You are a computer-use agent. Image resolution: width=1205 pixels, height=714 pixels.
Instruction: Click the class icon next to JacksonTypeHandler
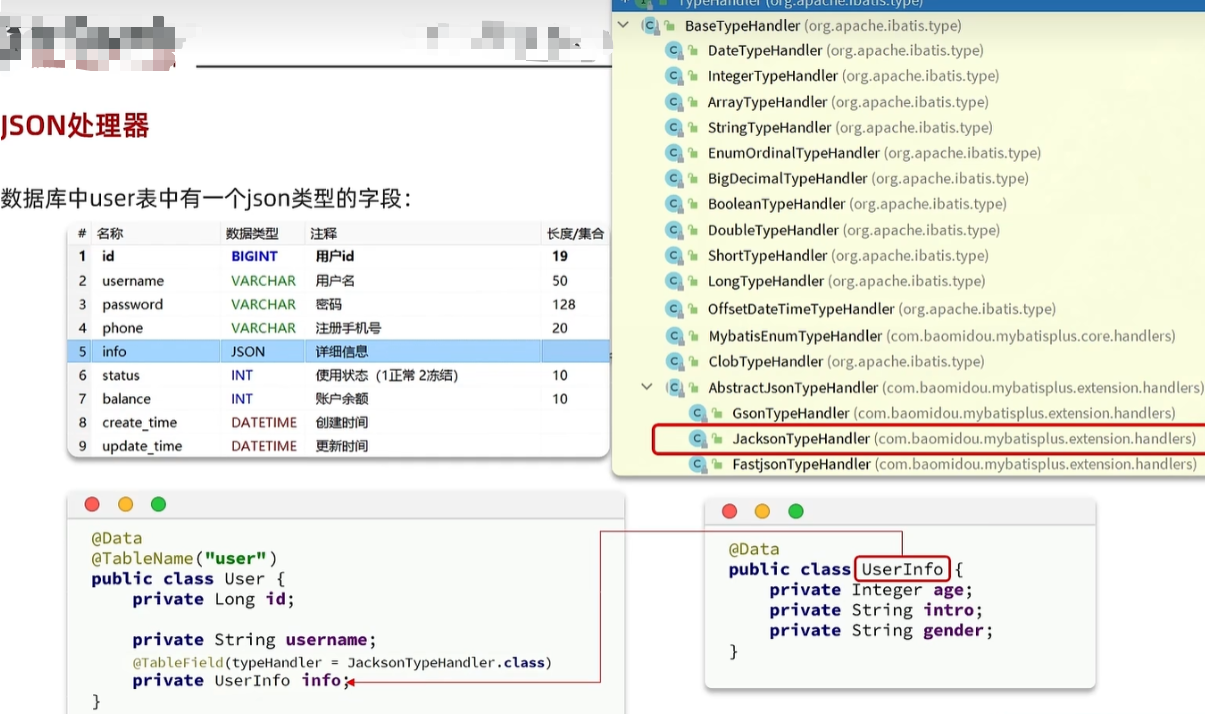[x=698, y=439]
